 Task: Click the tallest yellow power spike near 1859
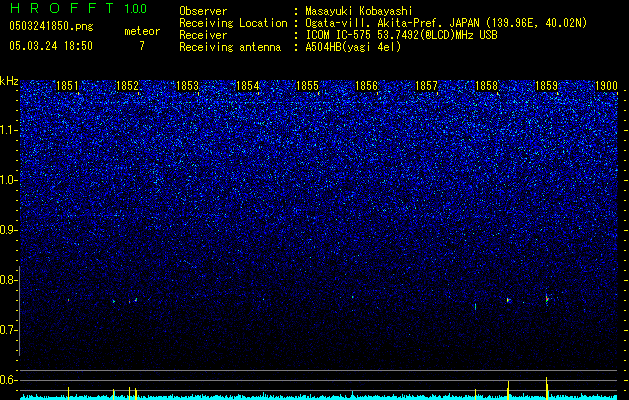click(546, 388)
